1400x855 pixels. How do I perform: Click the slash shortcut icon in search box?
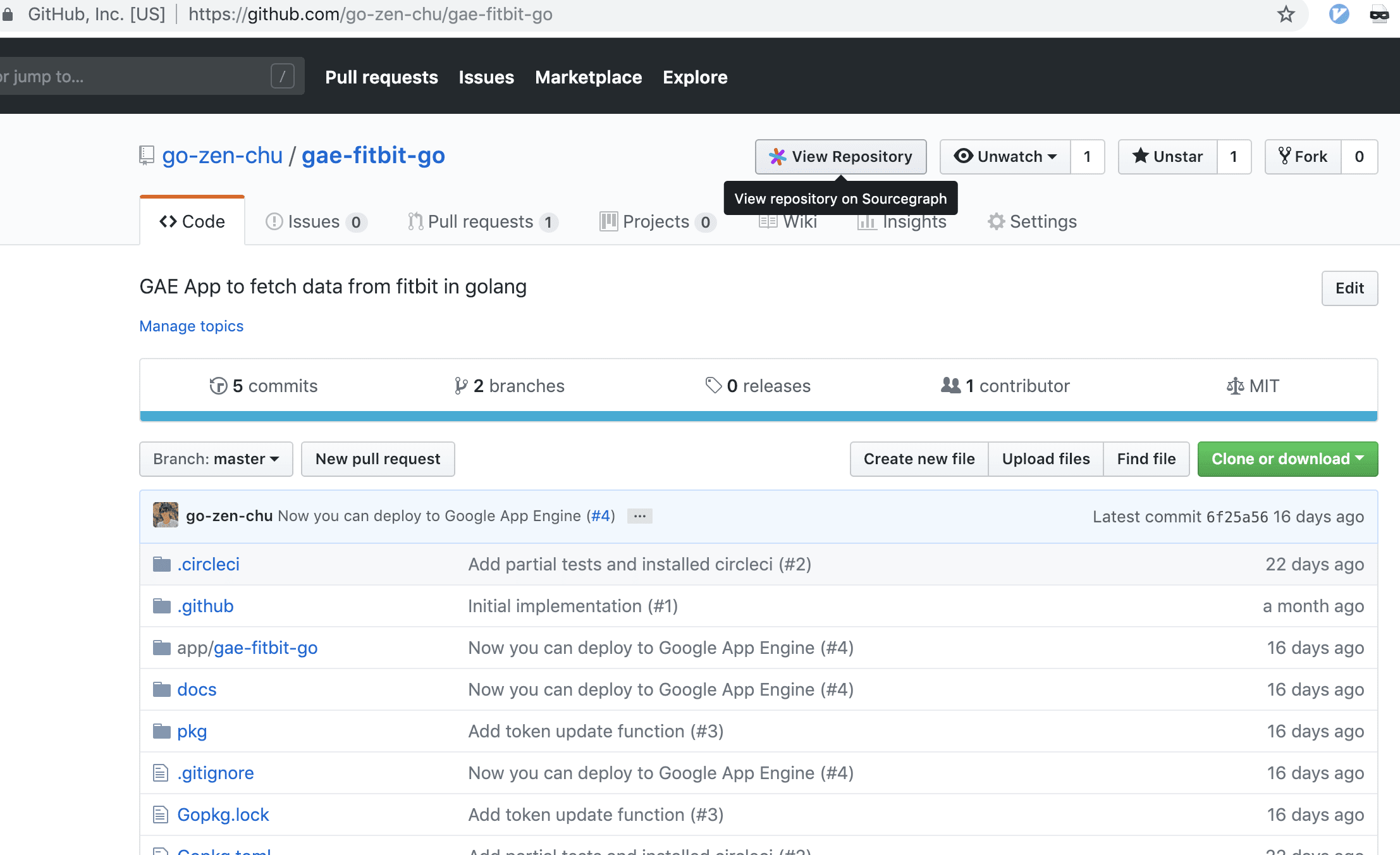(283, 77)
